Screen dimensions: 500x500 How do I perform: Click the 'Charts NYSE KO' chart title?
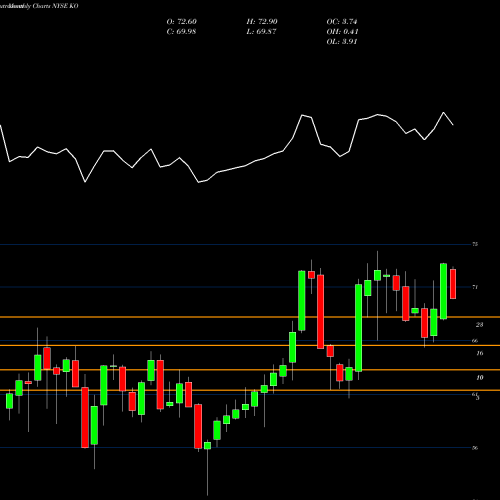click(56, 6)
